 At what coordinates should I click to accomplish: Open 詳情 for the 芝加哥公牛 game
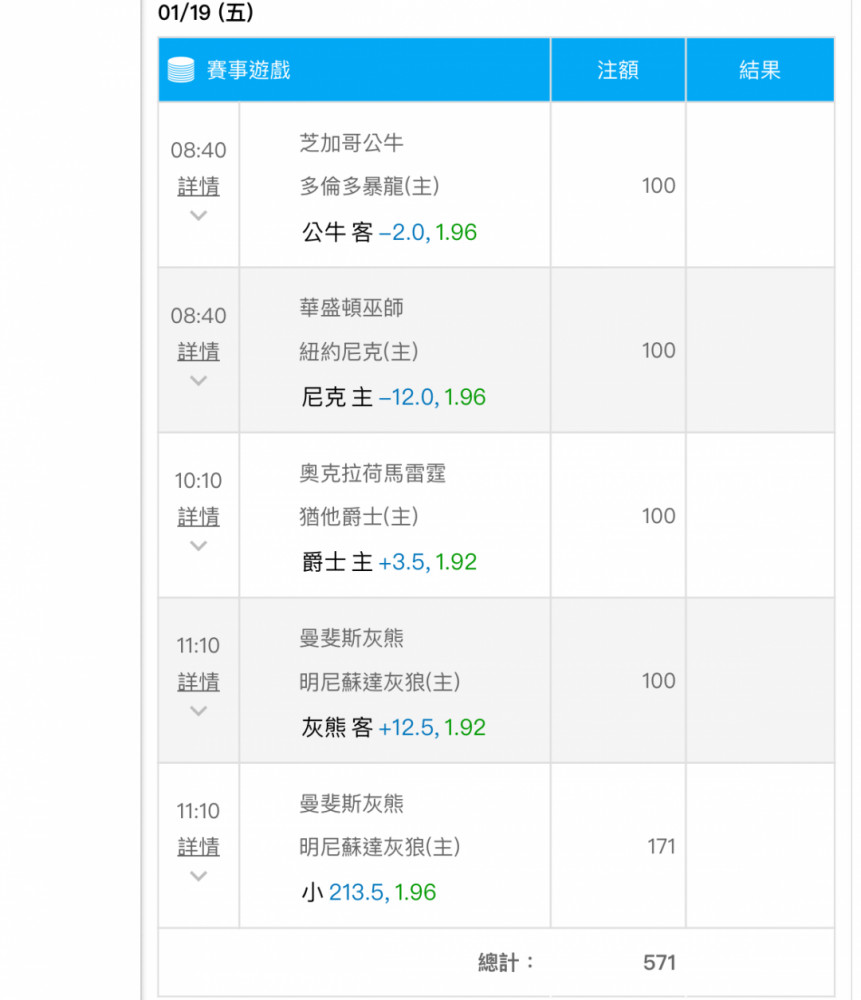[x=198, y=186]
